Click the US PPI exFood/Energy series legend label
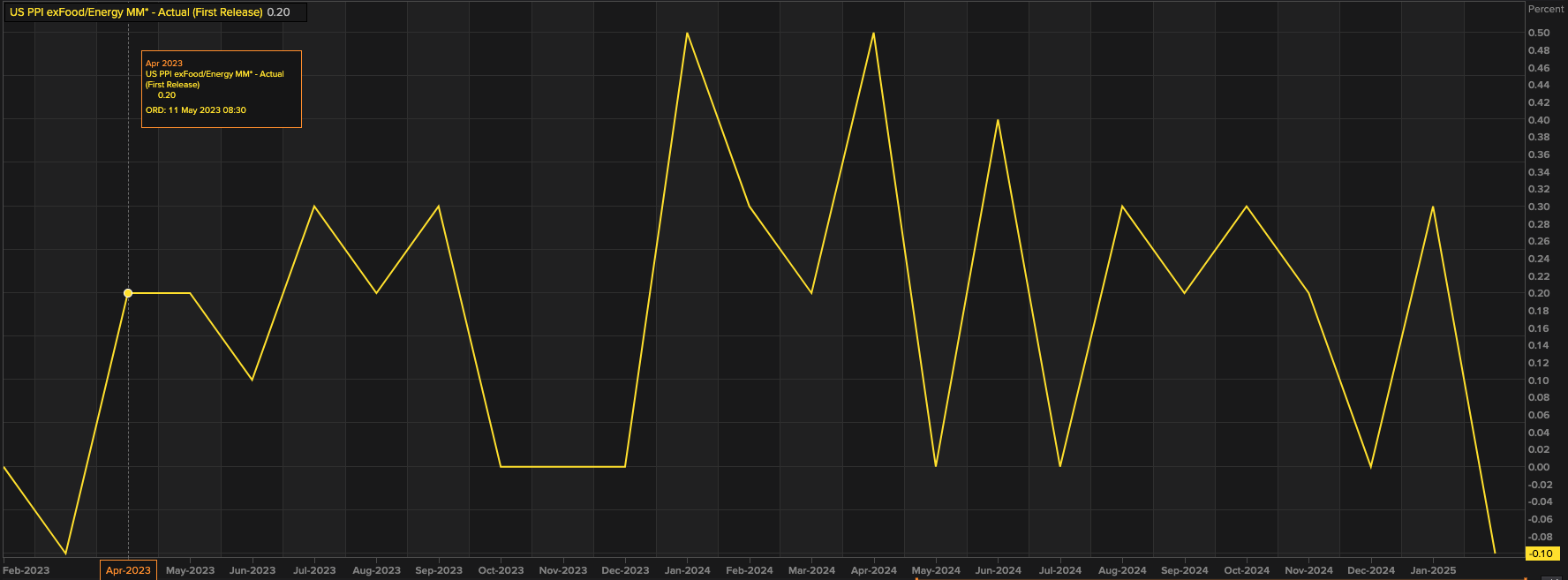This screenshot has width=1568, height=580. [136, 12]
